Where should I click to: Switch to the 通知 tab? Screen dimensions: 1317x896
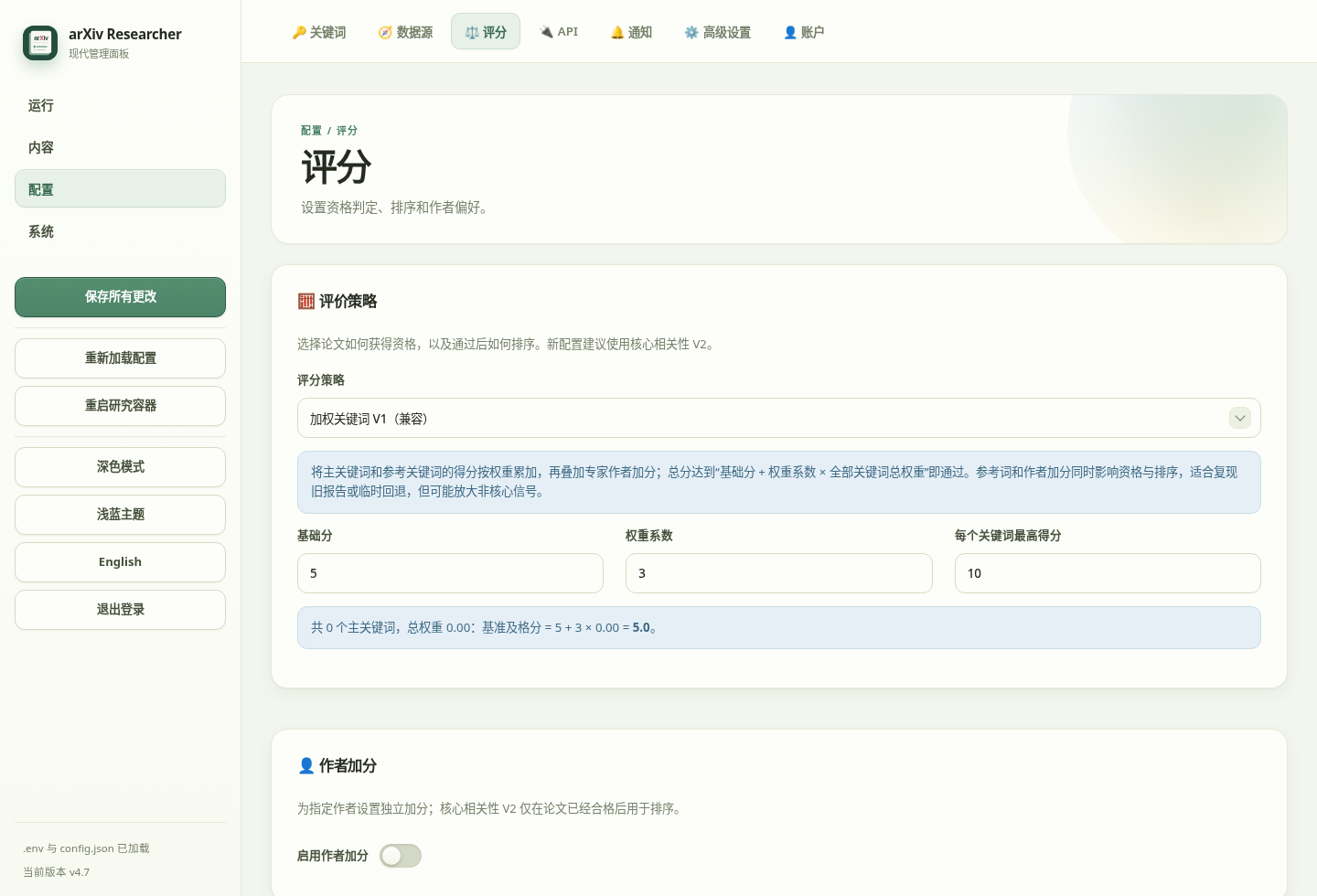(x=631, y=32)
